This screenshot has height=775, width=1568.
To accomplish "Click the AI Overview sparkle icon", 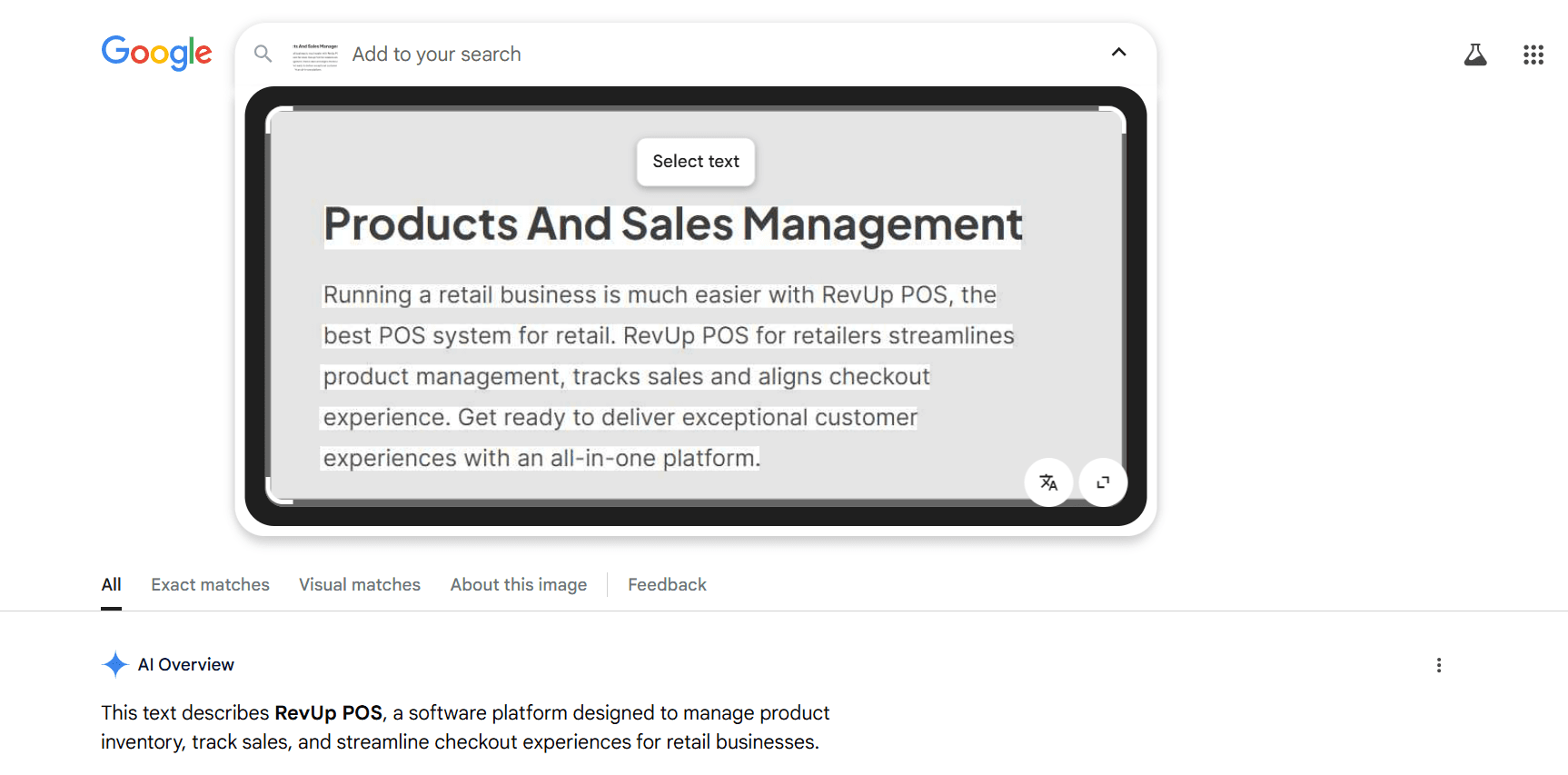I will 115,665.
